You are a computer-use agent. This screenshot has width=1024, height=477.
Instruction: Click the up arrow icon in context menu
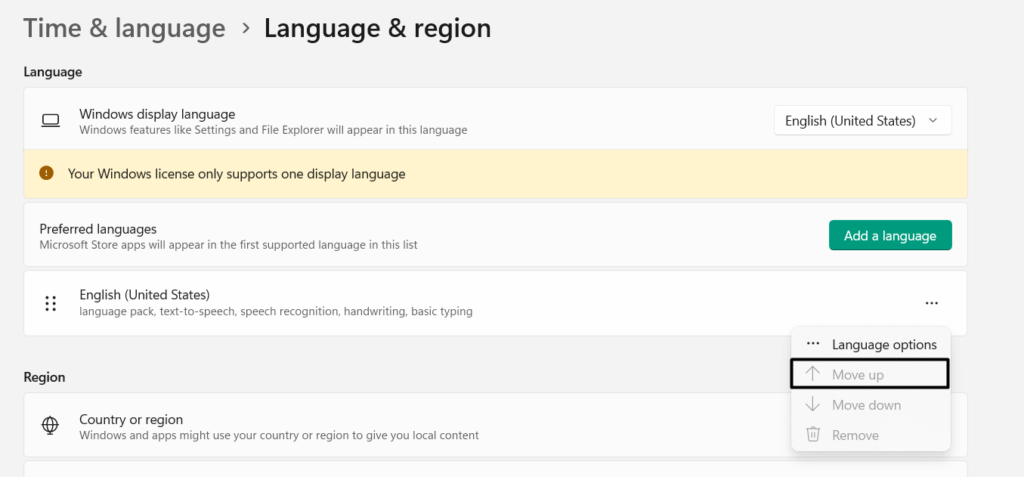[x=813, y=375]
